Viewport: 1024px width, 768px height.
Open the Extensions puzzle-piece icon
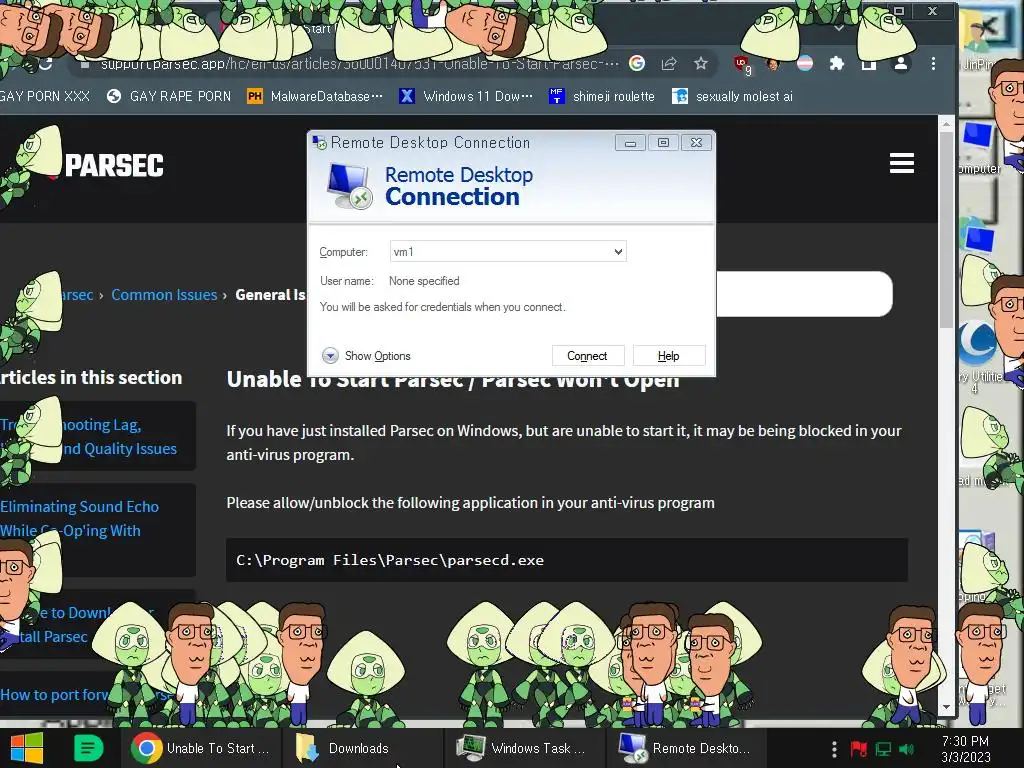pos(837,63)
